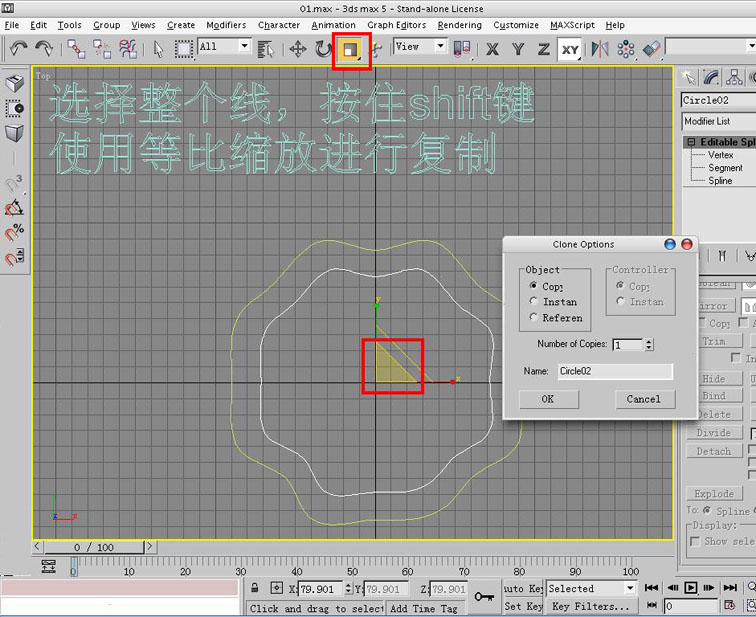756x617 pixels.
Task: Click the Use Pivot Point Center icon
Action: pos(461,49)
